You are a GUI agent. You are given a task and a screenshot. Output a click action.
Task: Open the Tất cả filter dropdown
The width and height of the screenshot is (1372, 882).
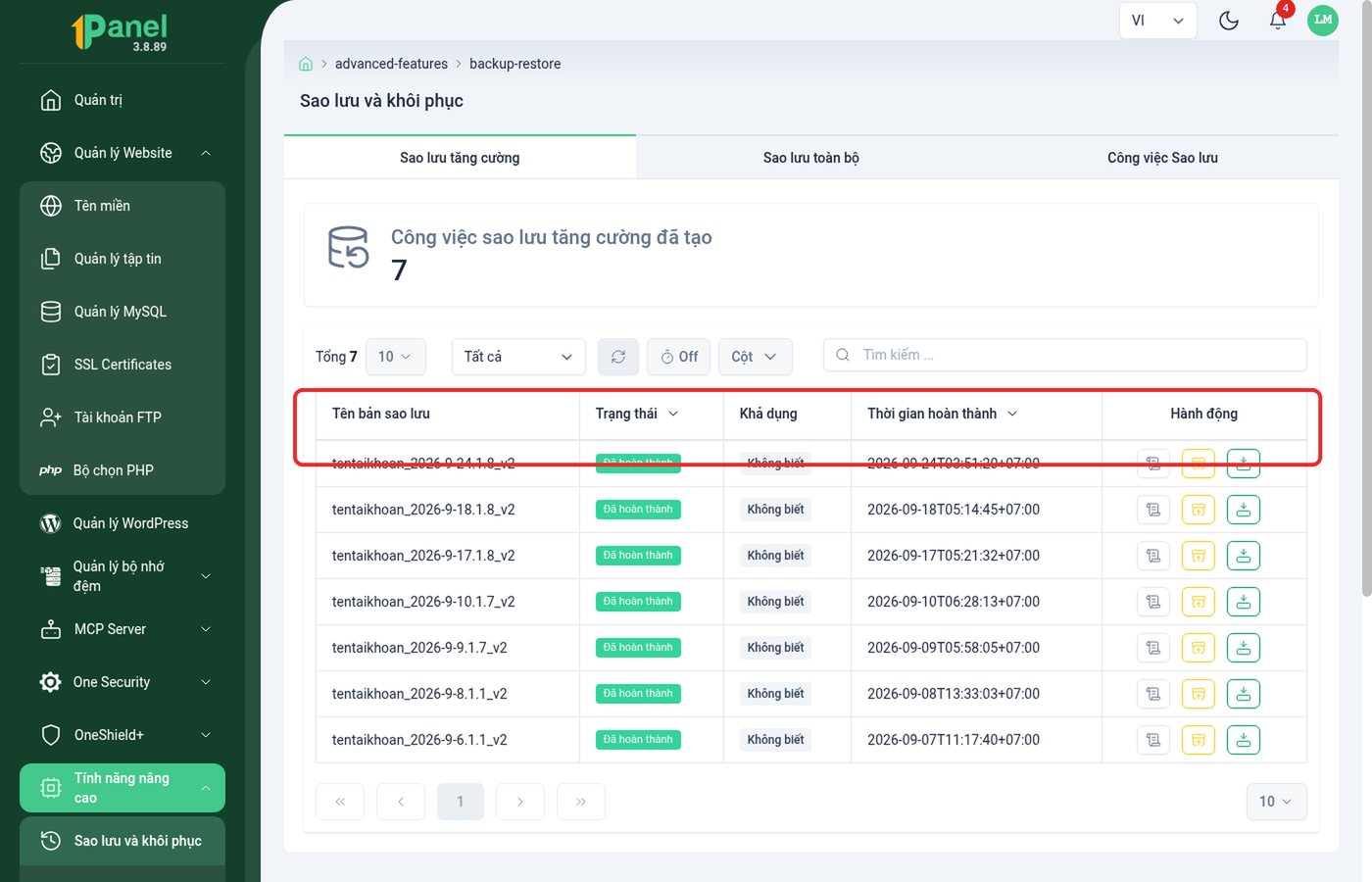(x=518, y=357)
